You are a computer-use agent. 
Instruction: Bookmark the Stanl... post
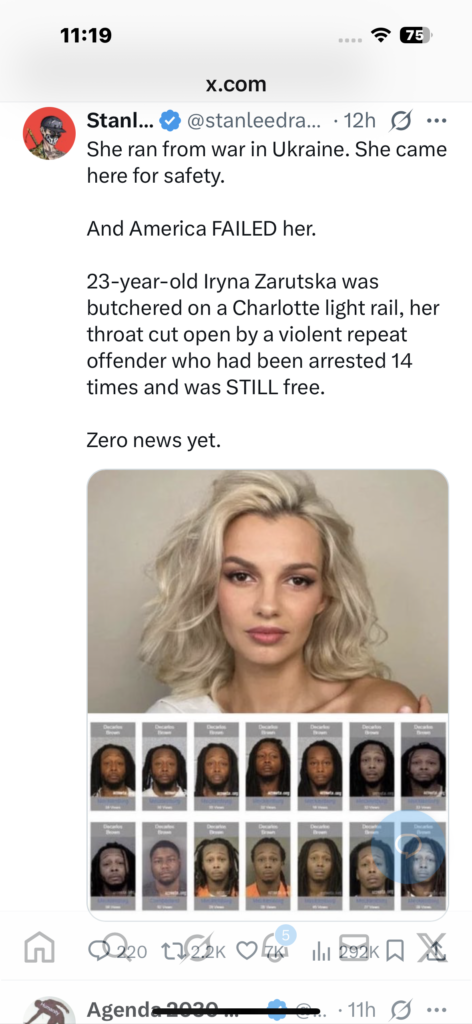(x=395, y=952)
